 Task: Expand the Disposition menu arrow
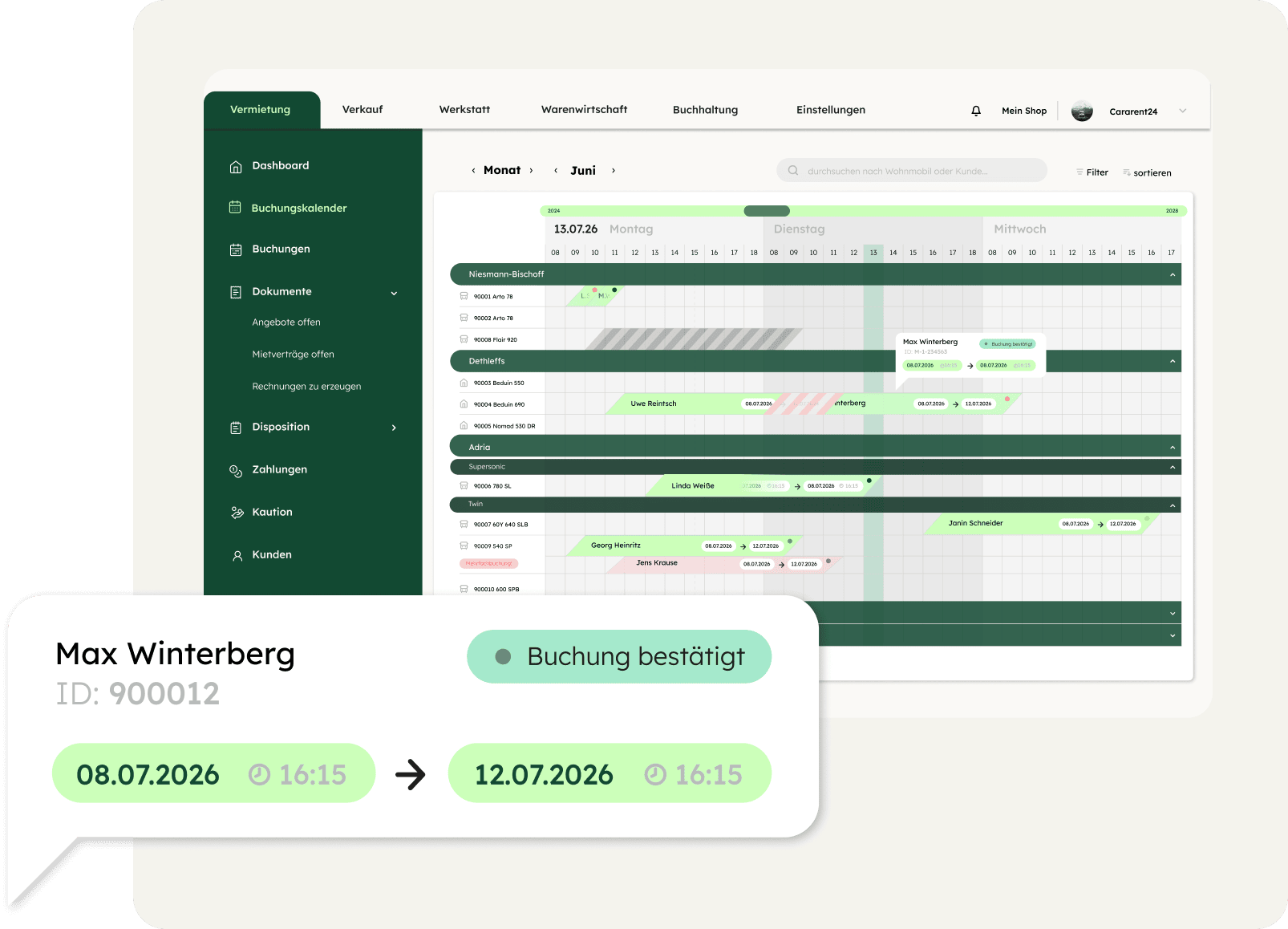(394, 428)
